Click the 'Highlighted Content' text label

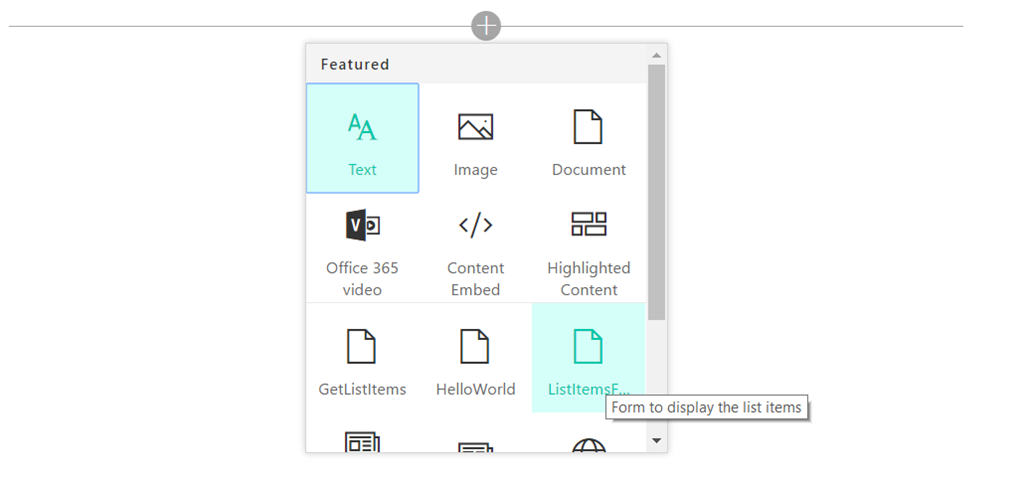588,279
